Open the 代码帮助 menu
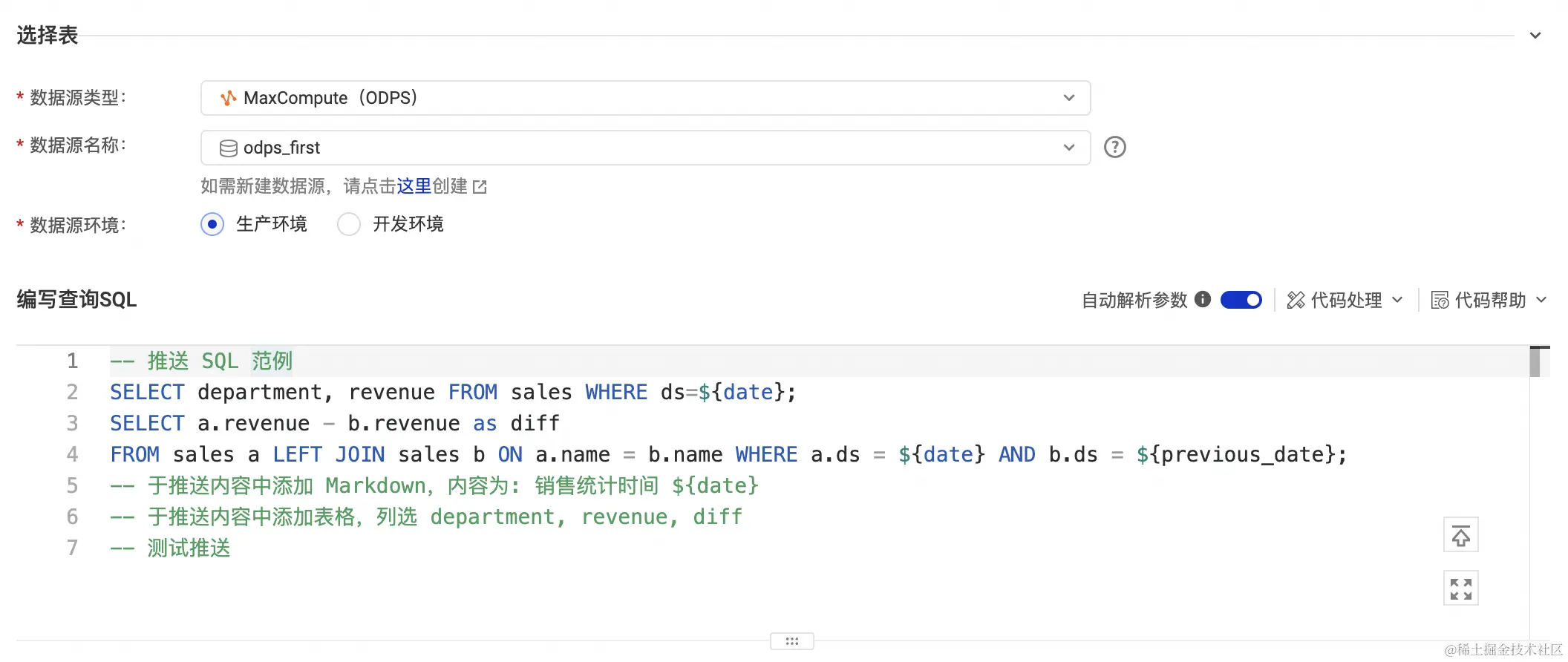1568x662 pixels. pos(1490,300)
